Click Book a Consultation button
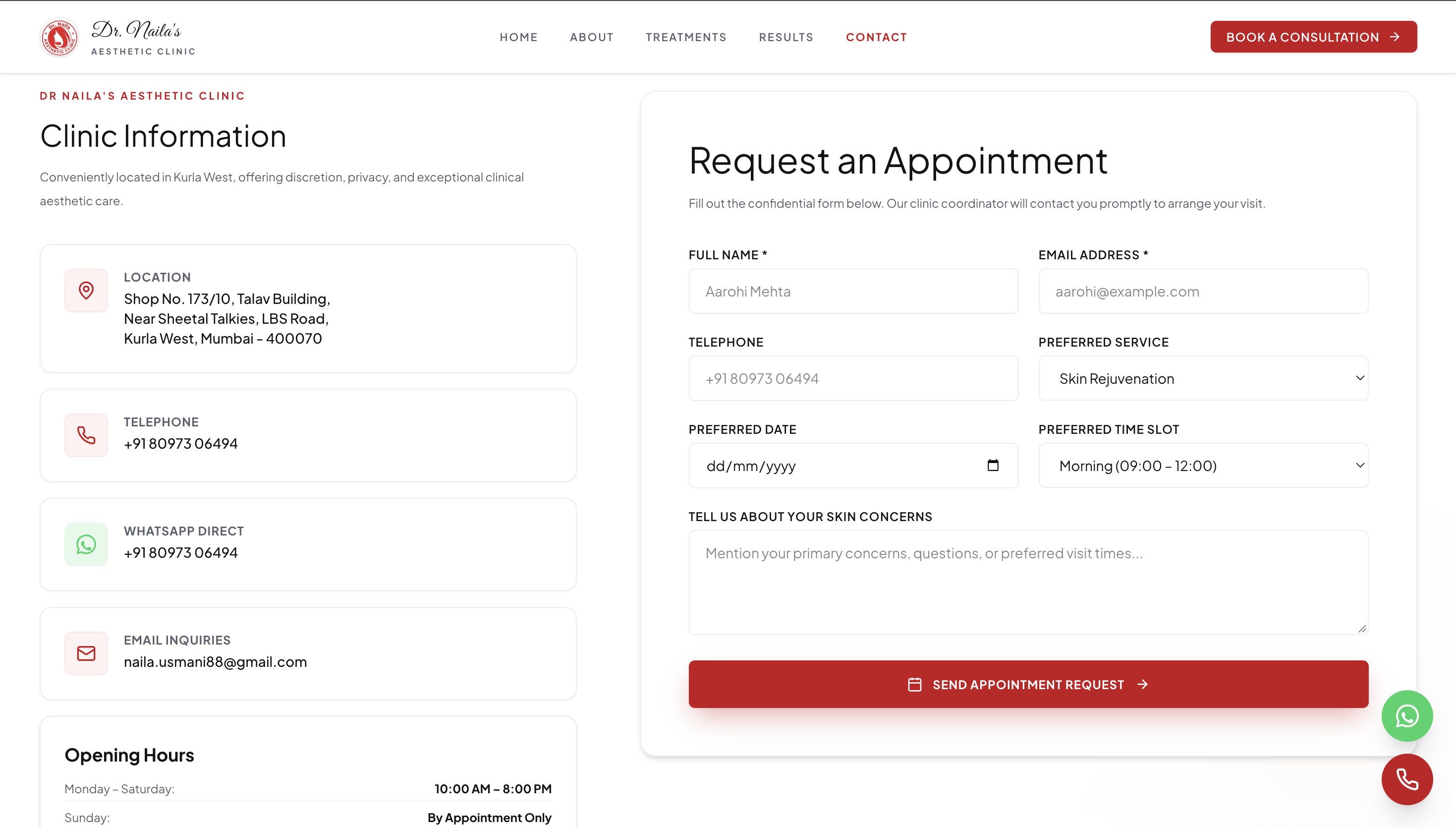1456x828 pixels. [1313, 37]
